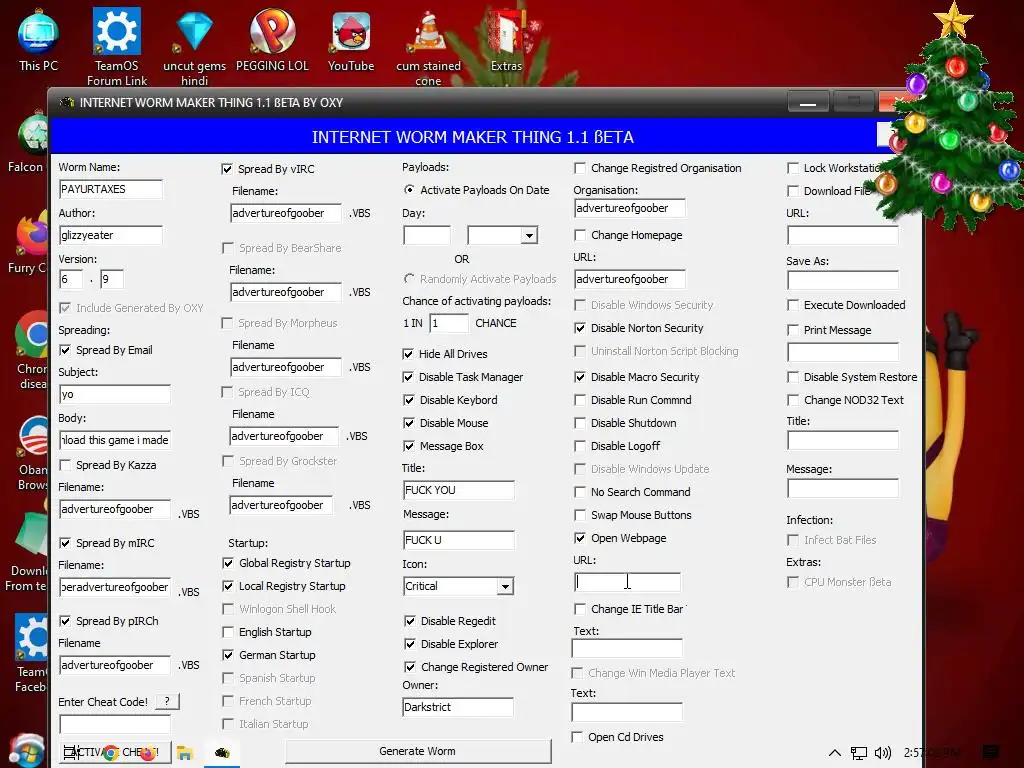Open TeamOS Forum Link desktop shortcut
Image resolution: width=1024 pixels, height=768 pixels.
point(117,46)
